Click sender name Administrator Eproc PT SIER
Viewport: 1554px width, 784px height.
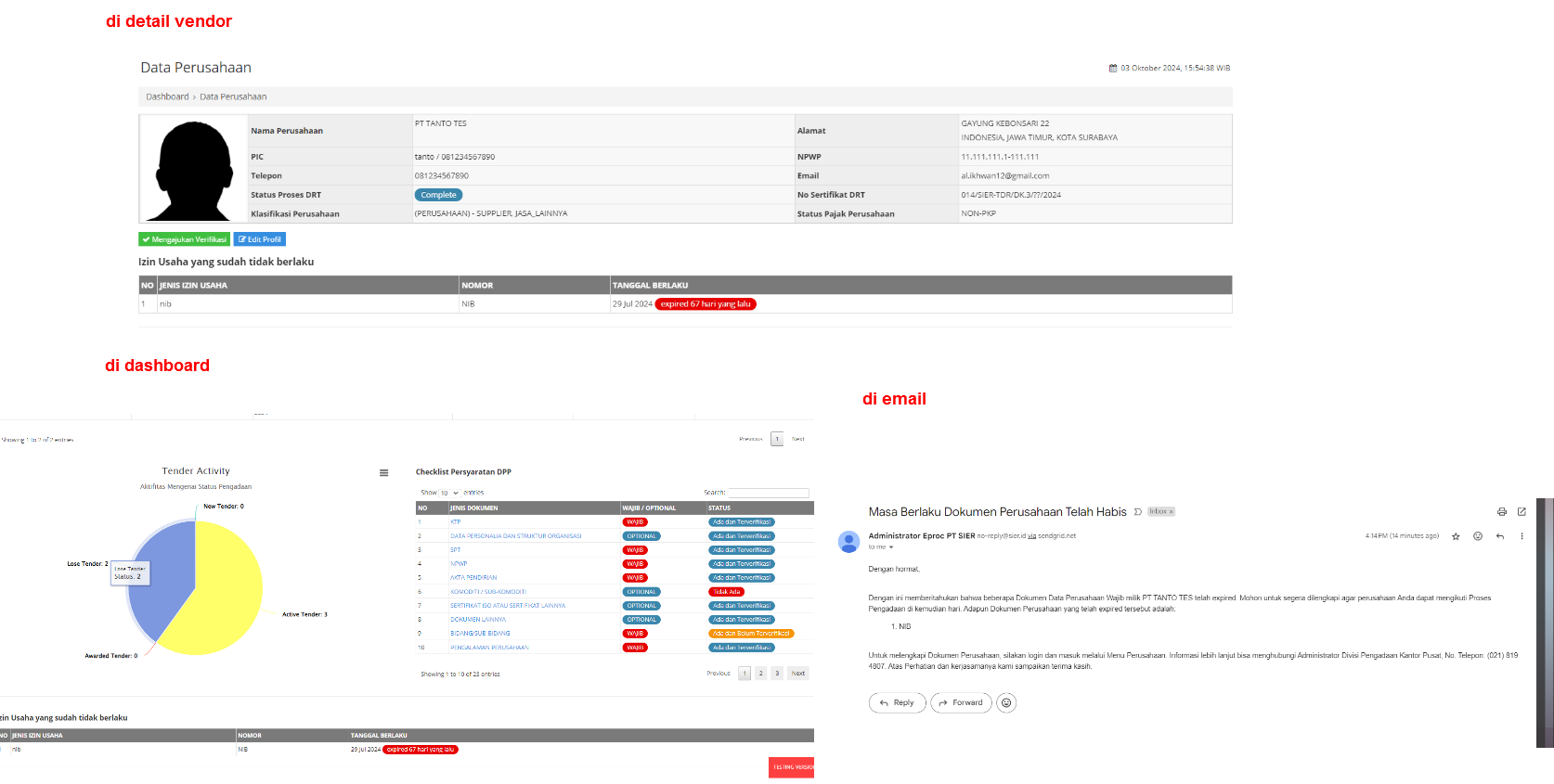click(922, 536)
